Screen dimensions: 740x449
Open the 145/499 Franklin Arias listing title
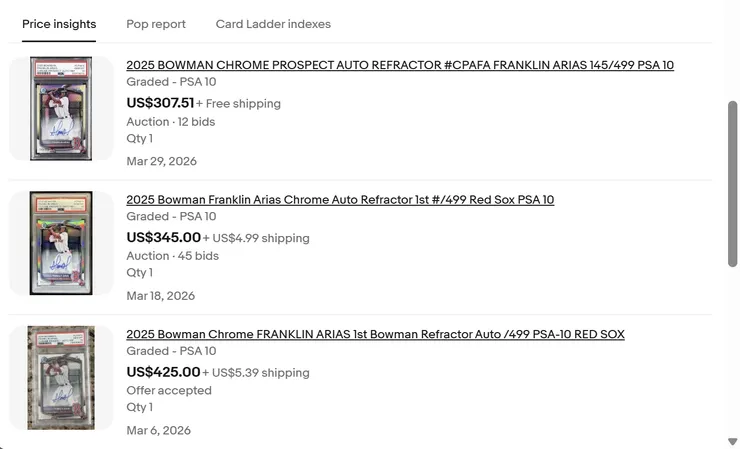pos(400,65)
